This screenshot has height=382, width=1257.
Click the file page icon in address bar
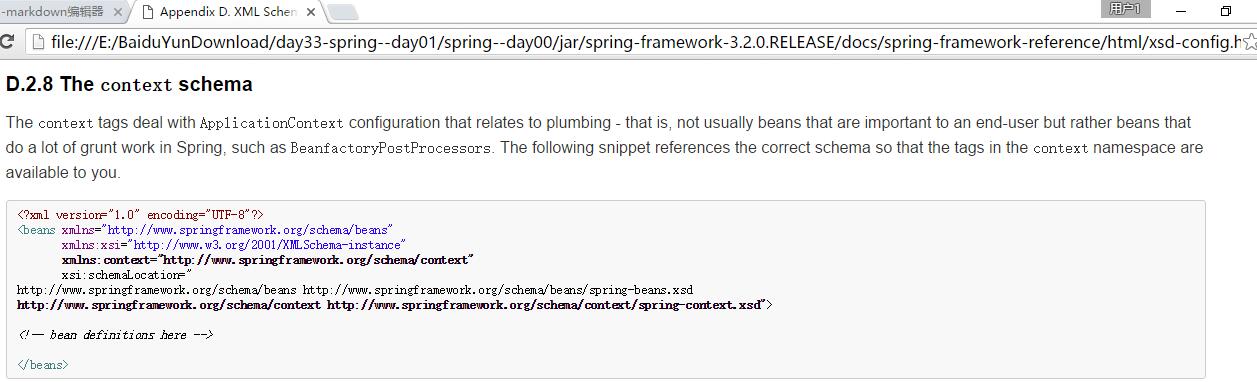pyautogui.click(x=38, y=42)
